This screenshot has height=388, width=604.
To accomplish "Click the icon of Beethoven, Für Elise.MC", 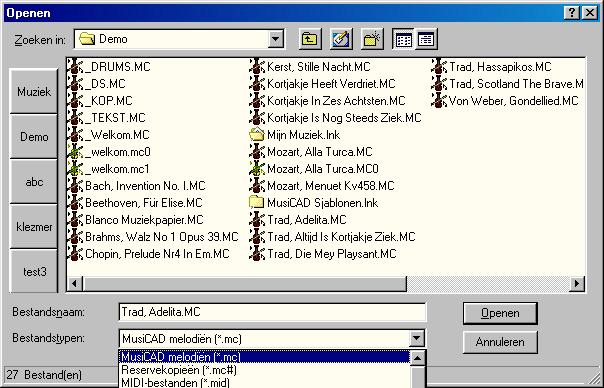I will [75, 203].
